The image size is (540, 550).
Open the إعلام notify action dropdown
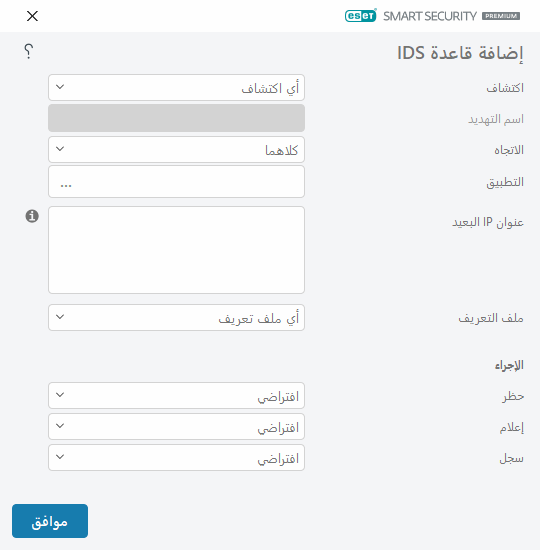click(176, 427)
